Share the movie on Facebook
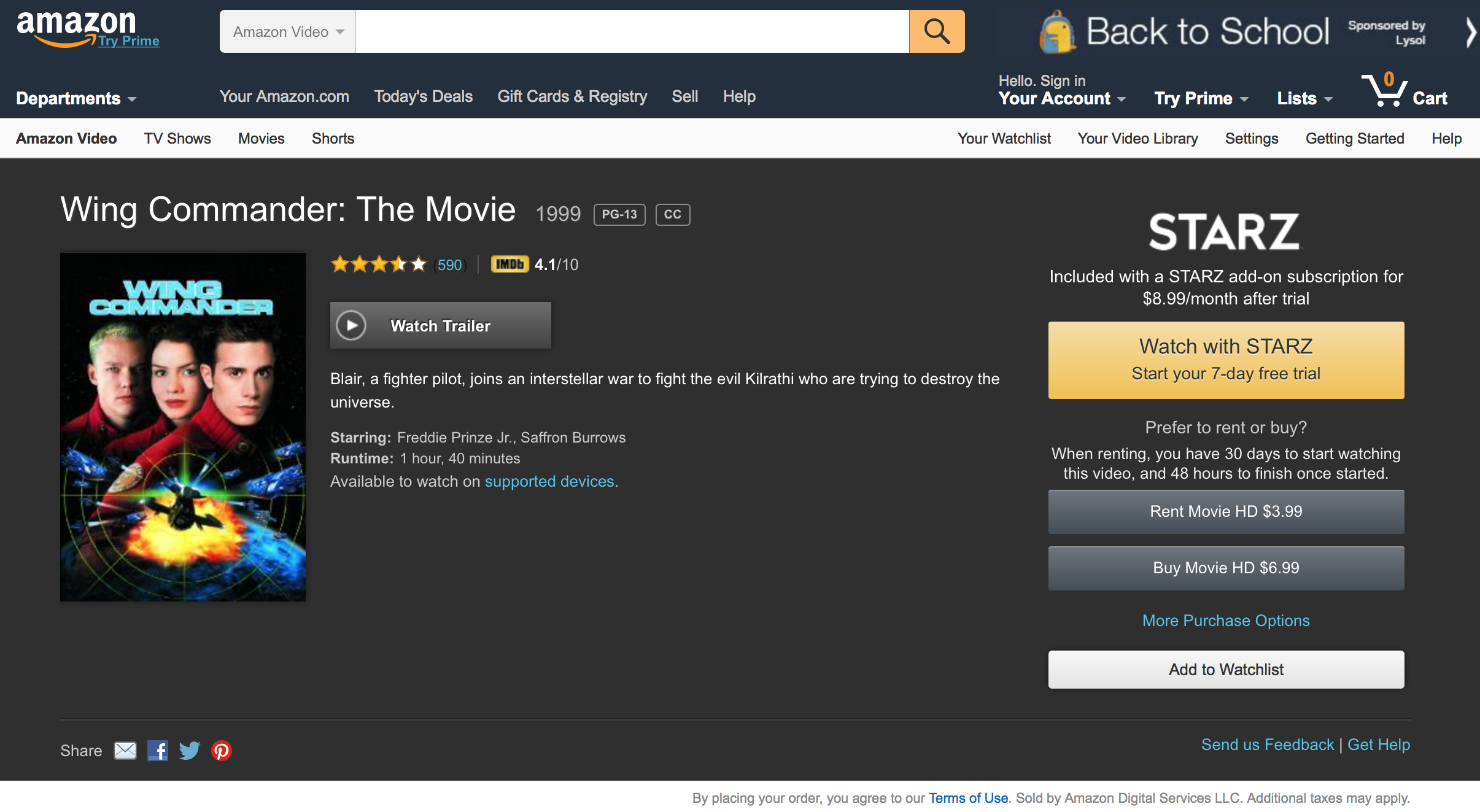 point(158,750)
